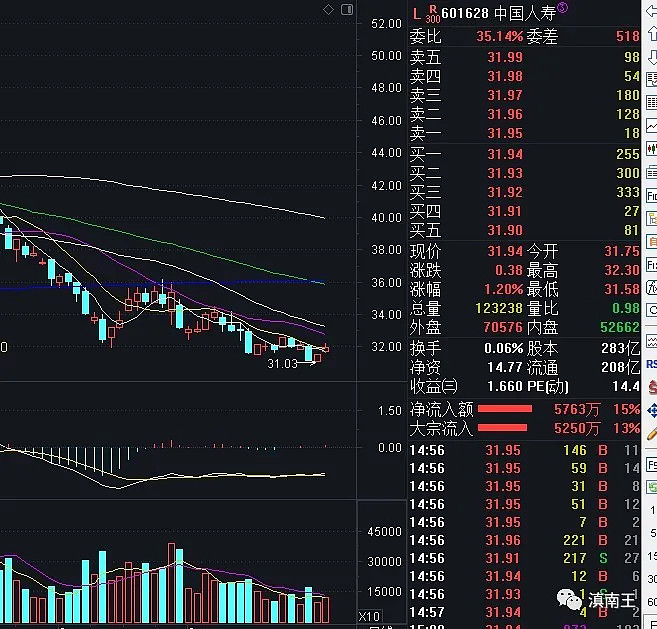Select the blue four-arrow move tool

pos(652,410)
